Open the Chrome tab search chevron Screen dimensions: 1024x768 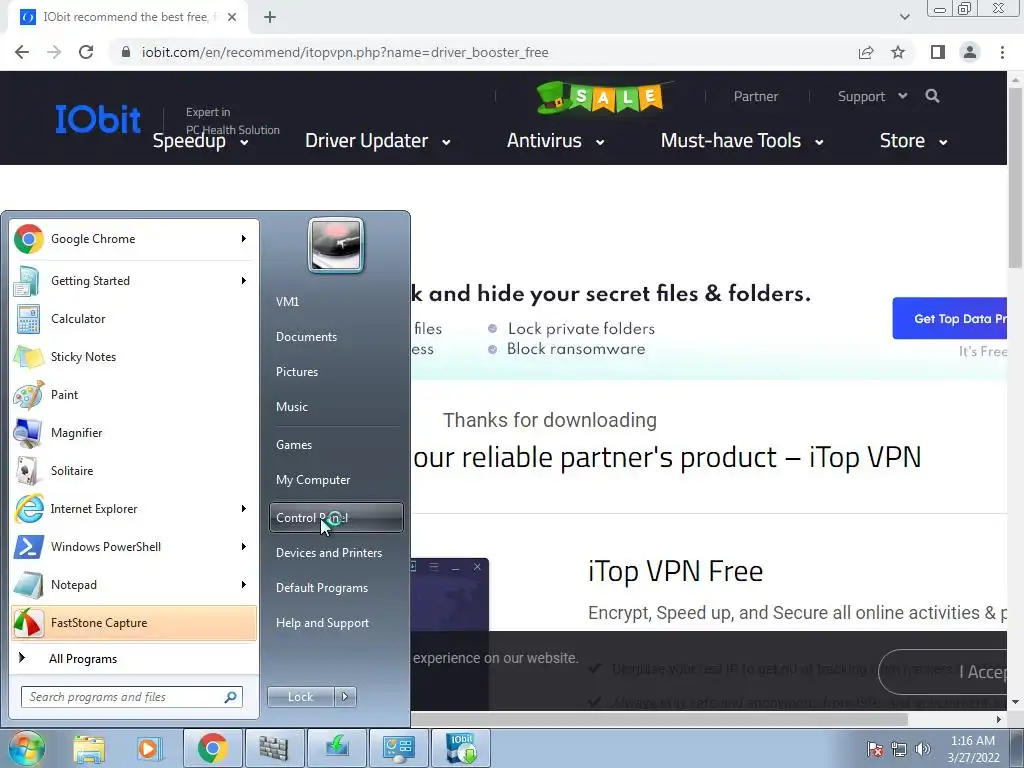pos(904,17)
